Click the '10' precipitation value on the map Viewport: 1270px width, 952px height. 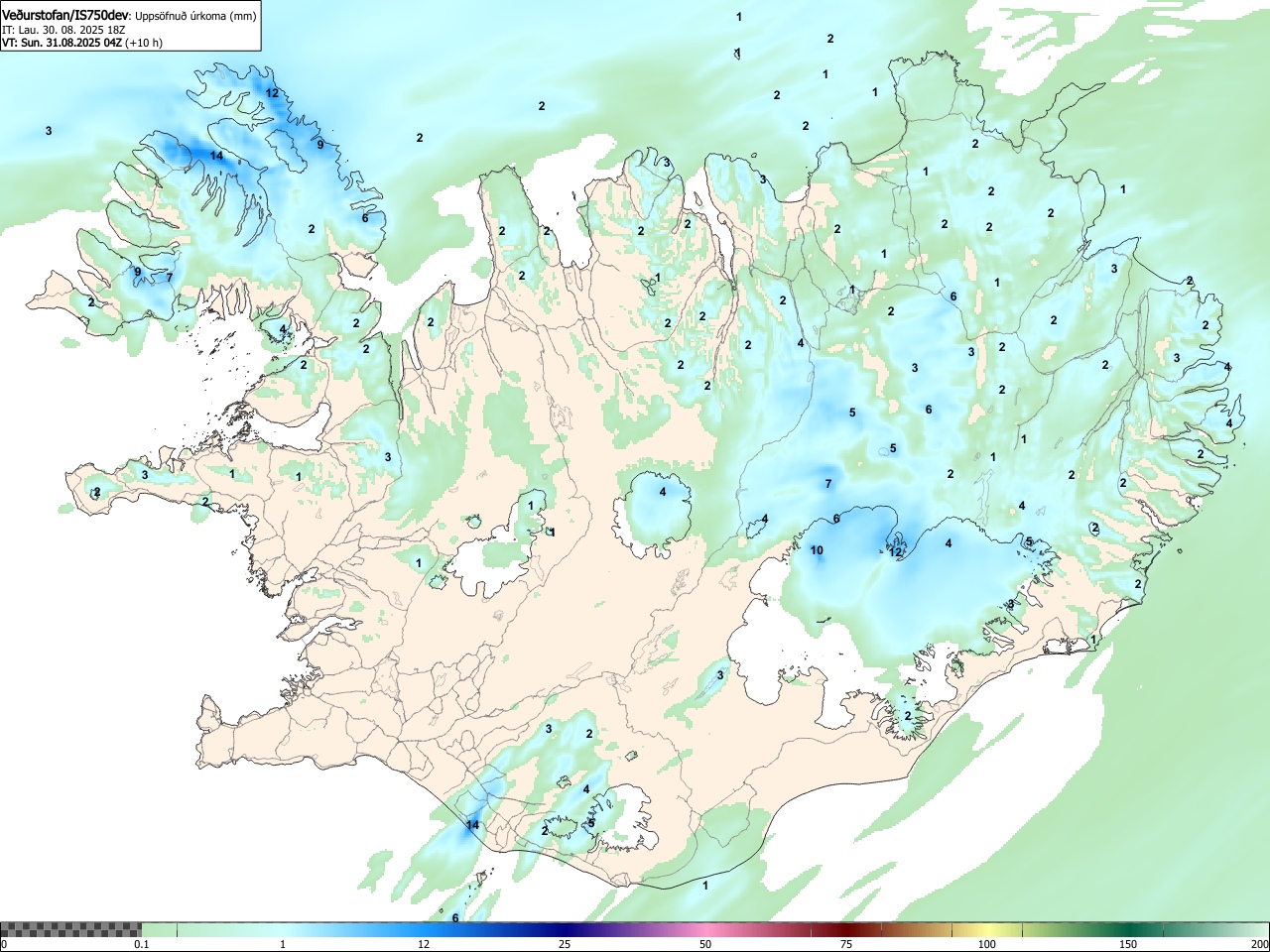pyautogui.click(x=817, y=550)
